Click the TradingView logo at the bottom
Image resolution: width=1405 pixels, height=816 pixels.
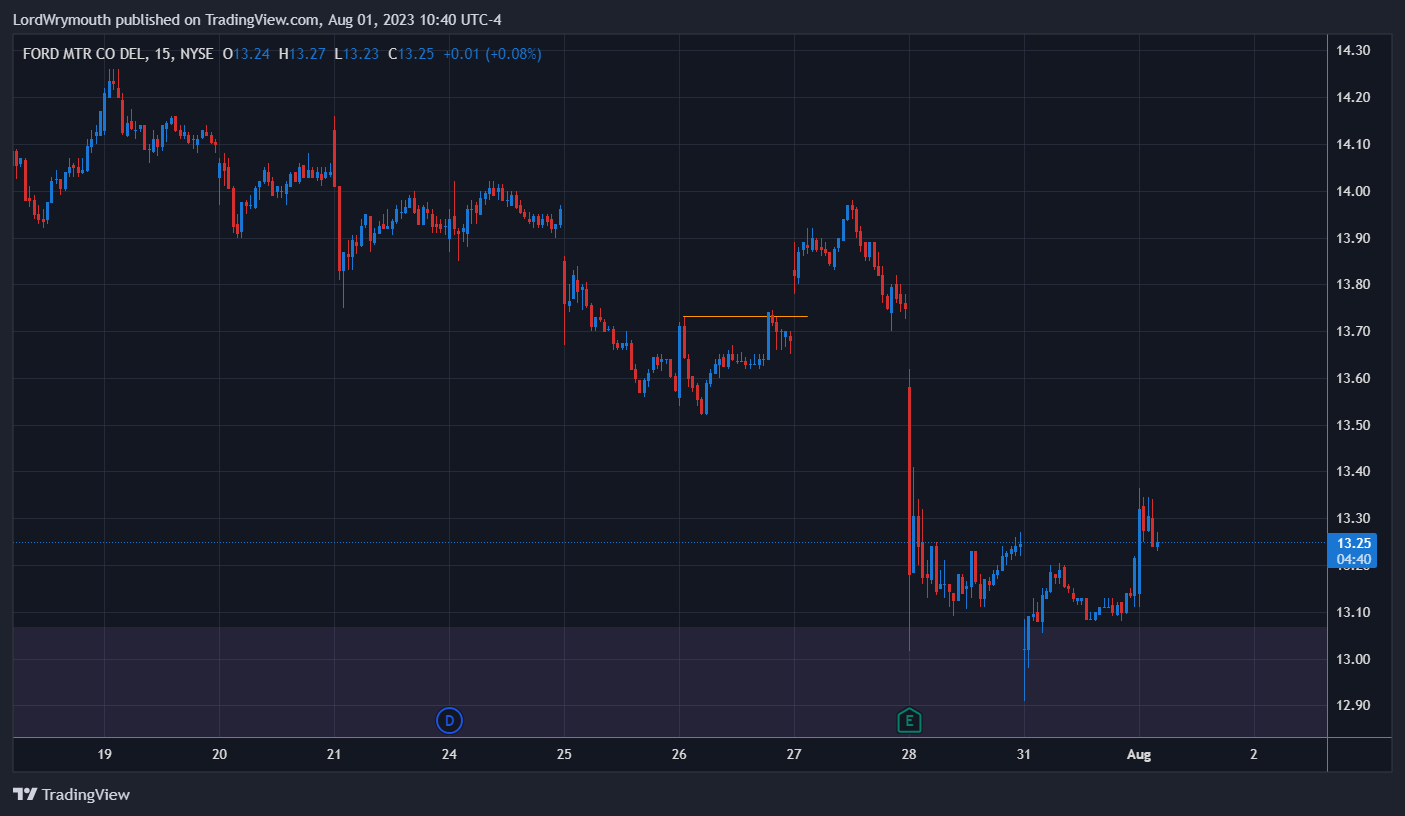pyautogui.click(x=72, y=795)
